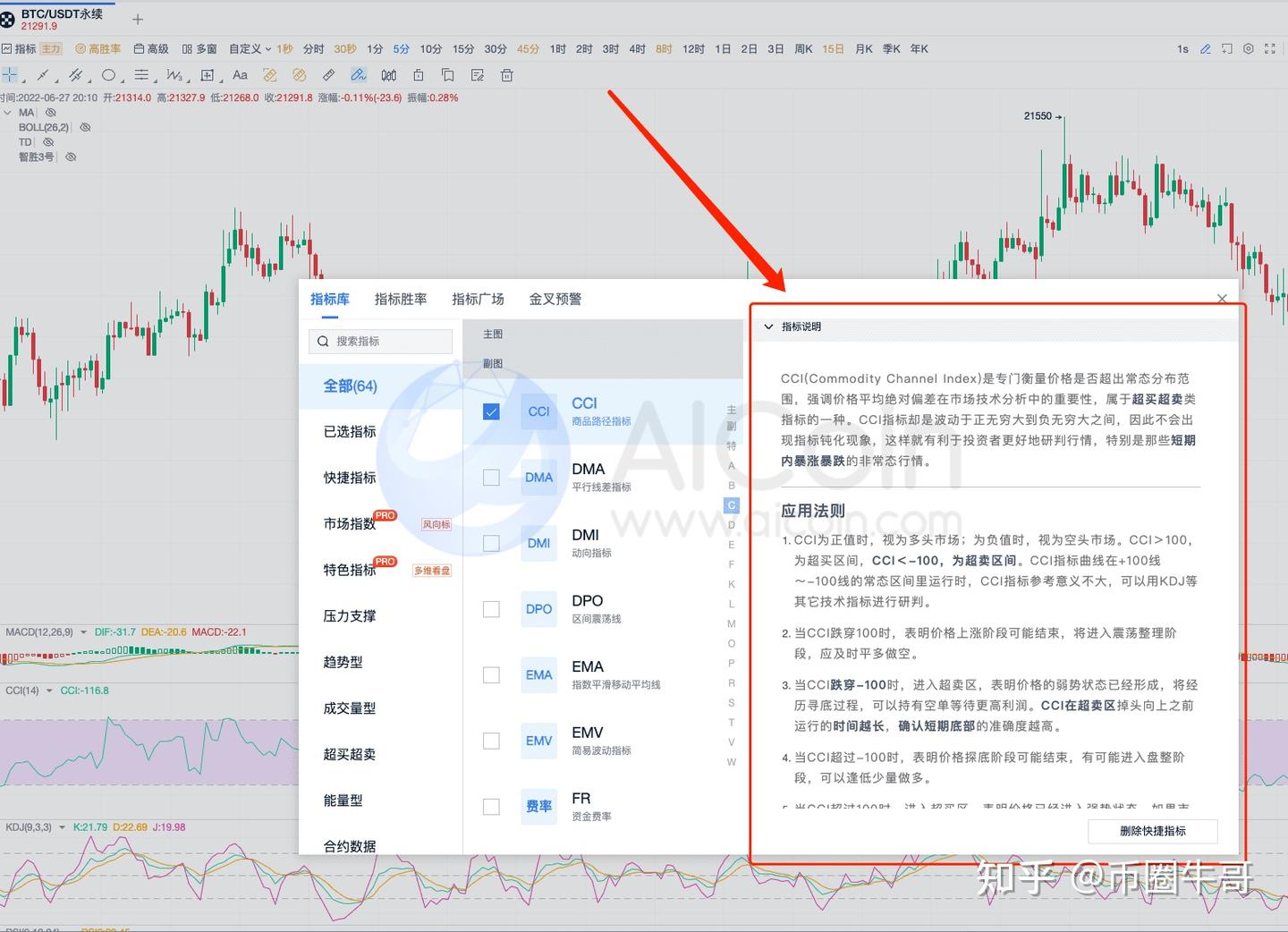Viewport: 1288px width, 932px height.
Task: Click the 搜索指标 search field
Action: click(x=381, y=341)
